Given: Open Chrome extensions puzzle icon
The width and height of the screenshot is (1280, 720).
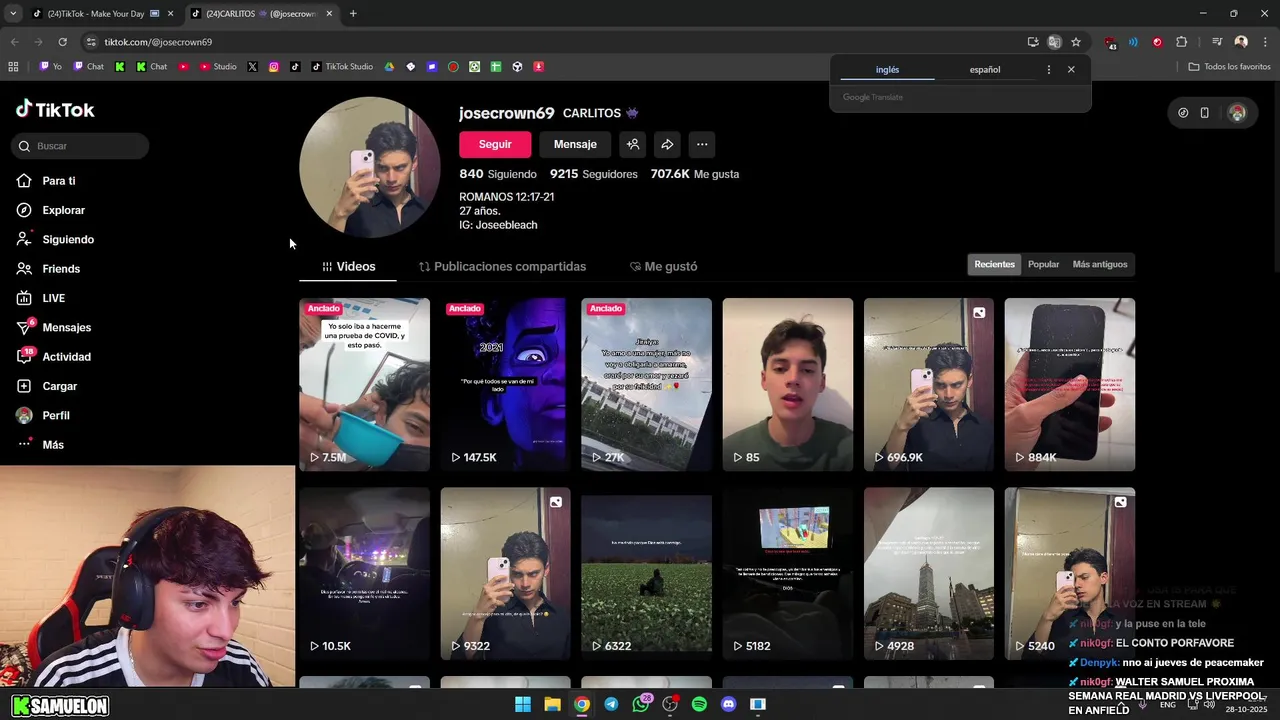Looking at the screenshot, I should 1182,42.
